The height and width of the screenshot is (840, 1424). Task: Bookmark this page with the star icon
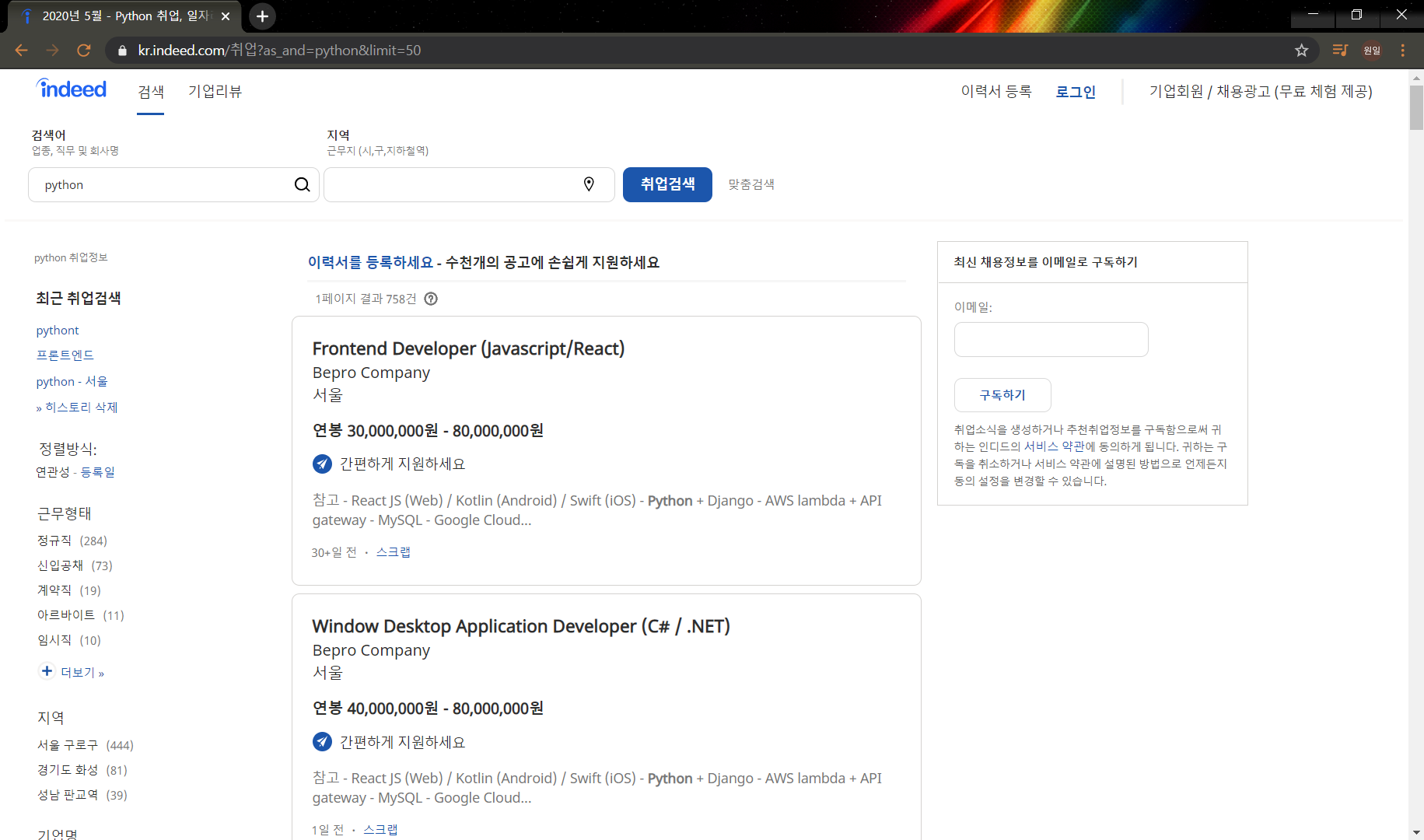pos(1302,51)
